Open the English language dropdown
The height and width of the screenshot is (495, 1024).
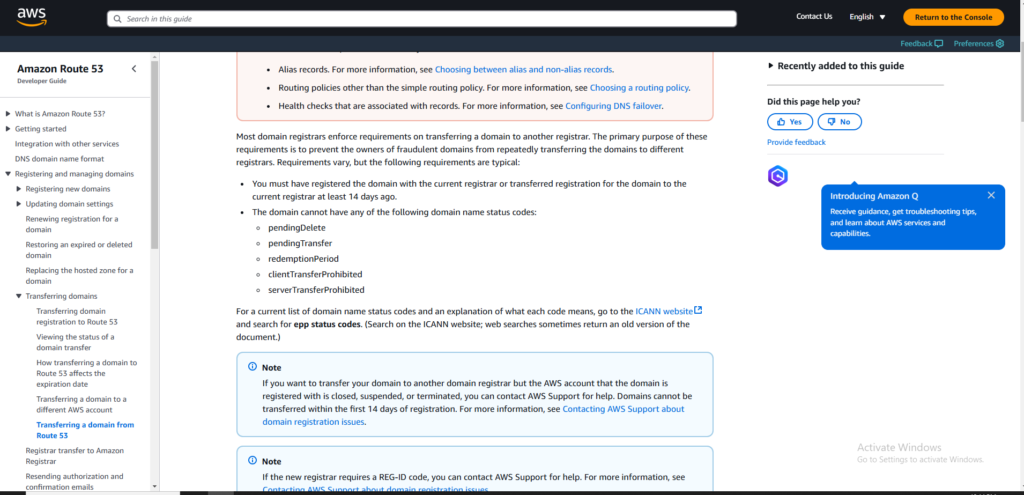coord(867,17)
